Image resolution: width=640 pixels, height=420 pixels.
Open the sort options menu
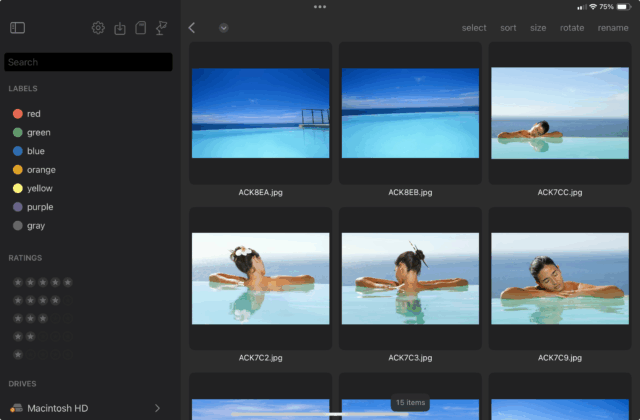coord(508,28)
